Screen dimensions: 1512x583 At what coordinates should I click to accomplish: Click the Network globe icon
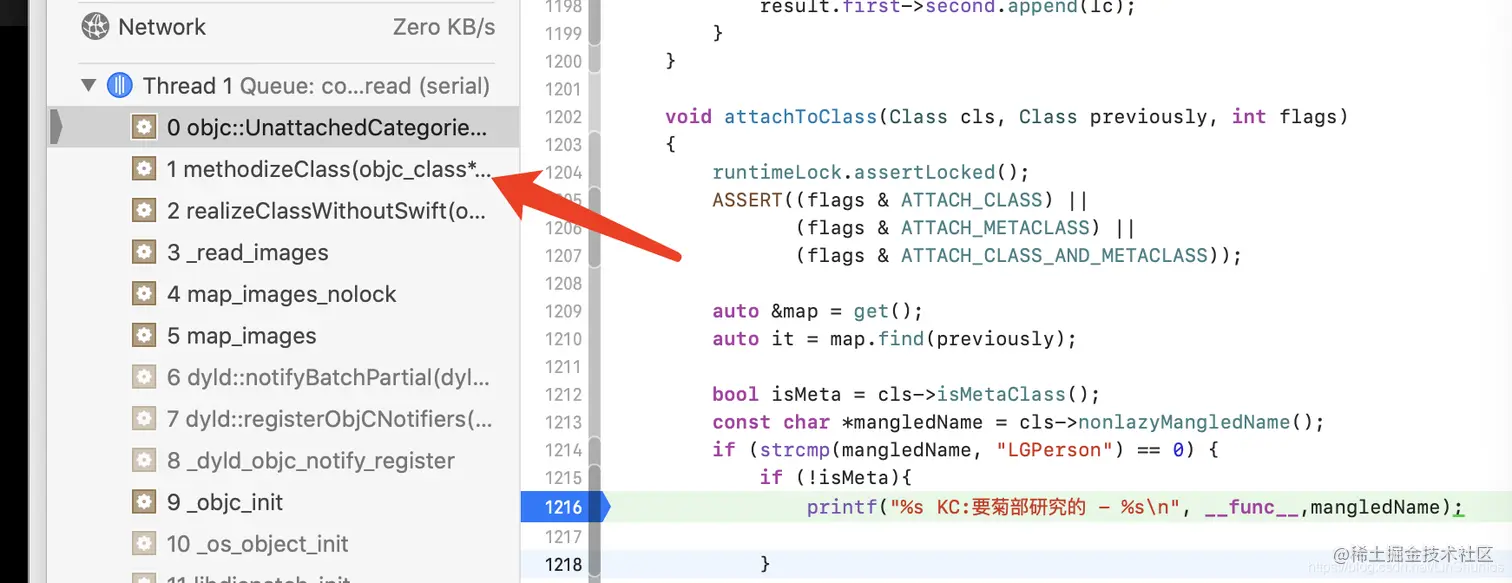pyautogui.click(x=95, y=27)
